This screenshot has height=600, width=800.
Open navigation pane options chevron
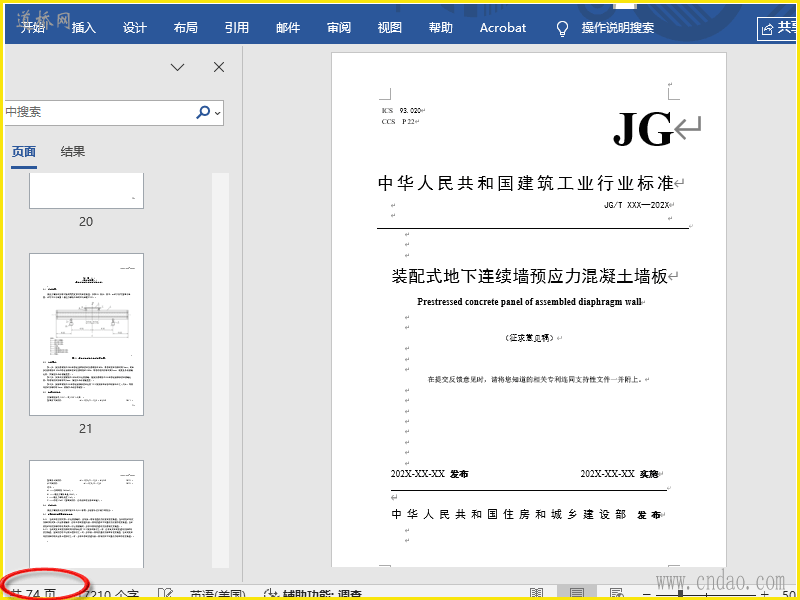tap(177, 67)
